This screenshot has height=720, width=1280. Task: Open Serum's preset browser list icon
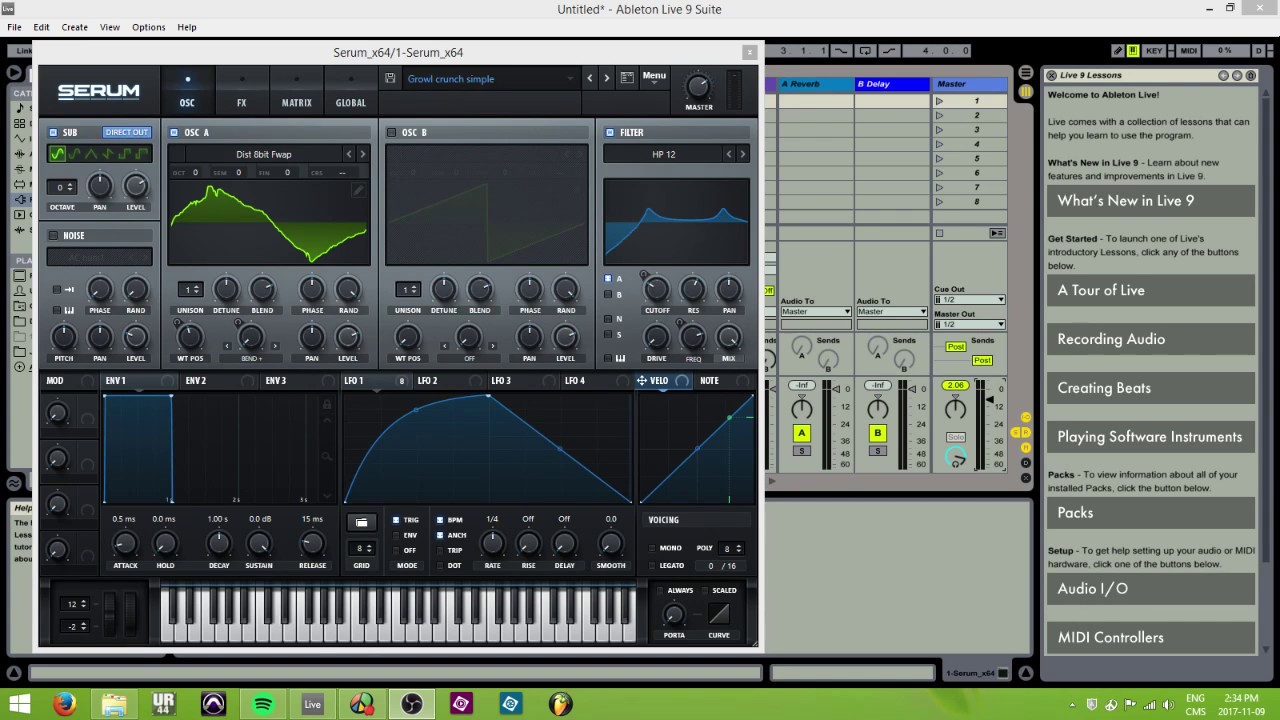pyautogui.click(x=627, y=78)
